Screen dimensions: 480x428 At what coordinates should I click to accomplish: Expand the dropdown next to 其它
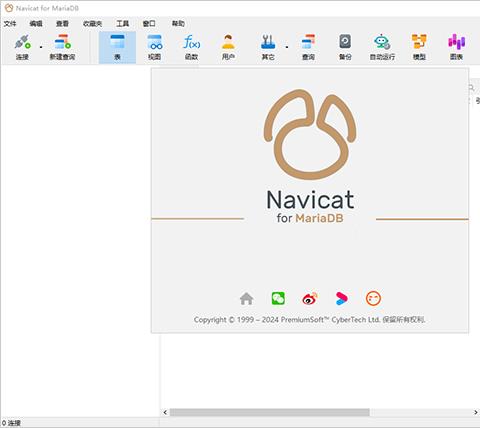pyautogui.click(x=287, y=47)
